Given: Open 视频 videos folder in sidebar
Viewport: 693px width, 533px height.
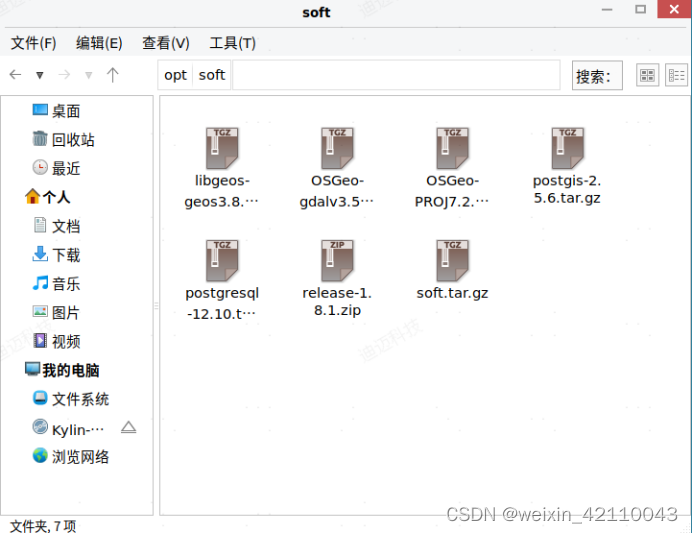Looking at the screenshot, I should 56,341.
